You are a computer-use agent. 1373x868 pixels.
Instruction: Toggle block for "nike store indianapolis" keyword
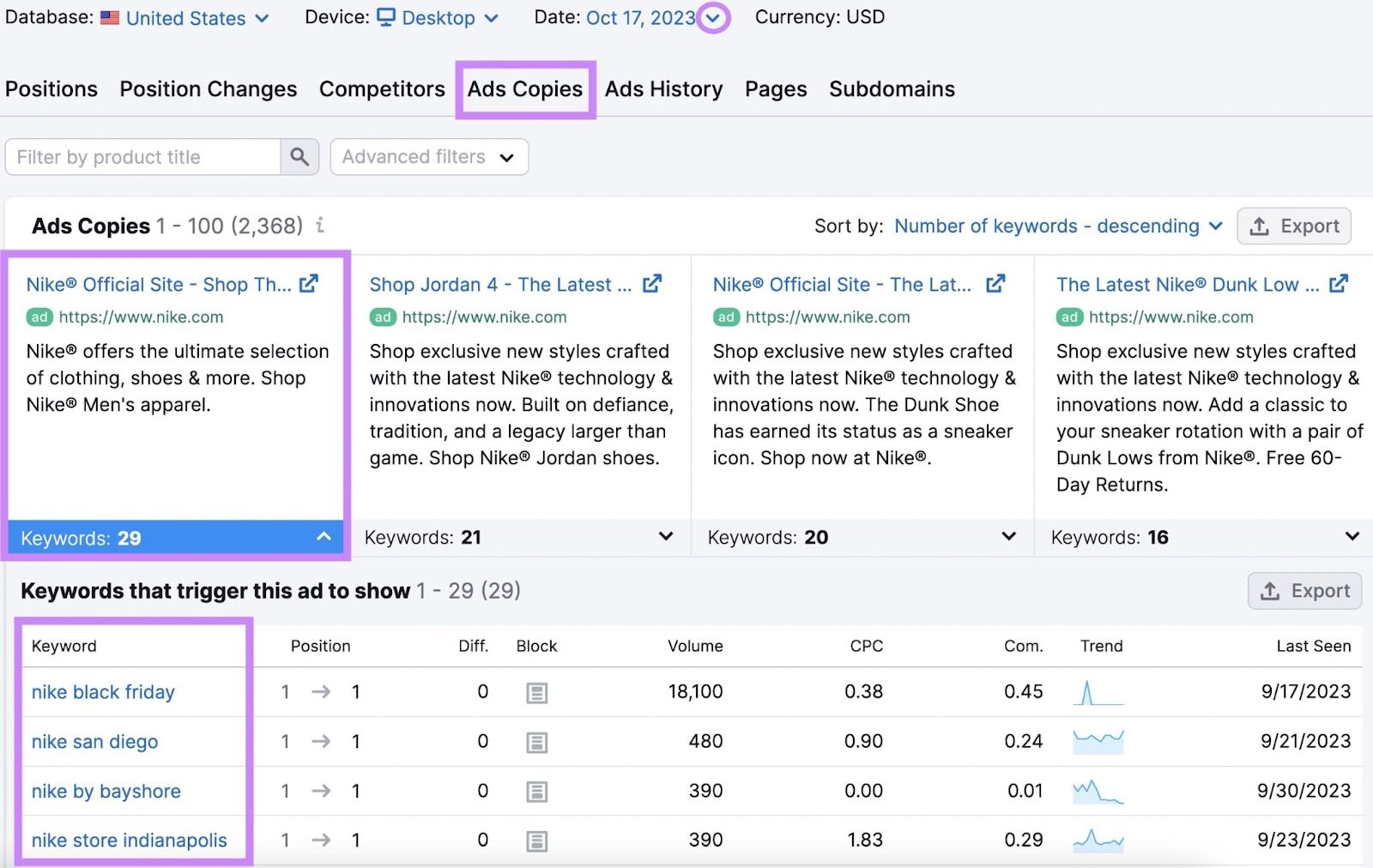[536, 841]
